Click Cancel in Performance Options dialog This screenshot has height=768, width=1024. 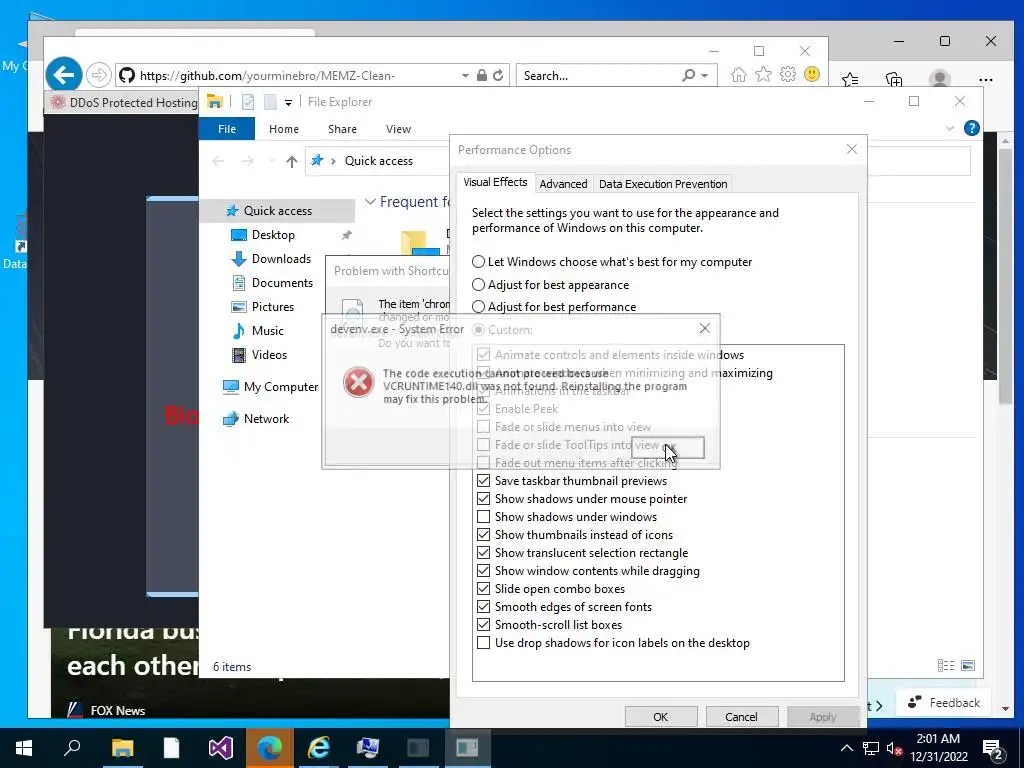pyautogui.click(x=741, y=717)
